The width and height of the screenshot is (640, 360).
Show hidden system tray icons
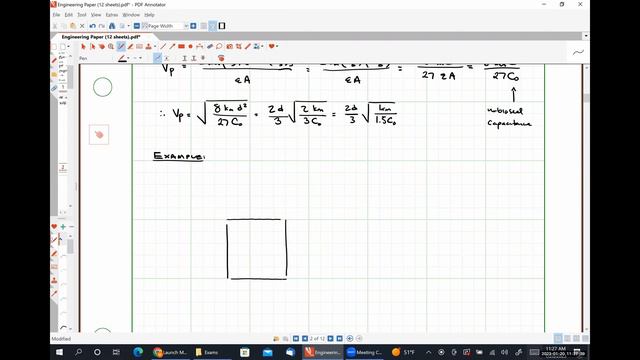429,352
